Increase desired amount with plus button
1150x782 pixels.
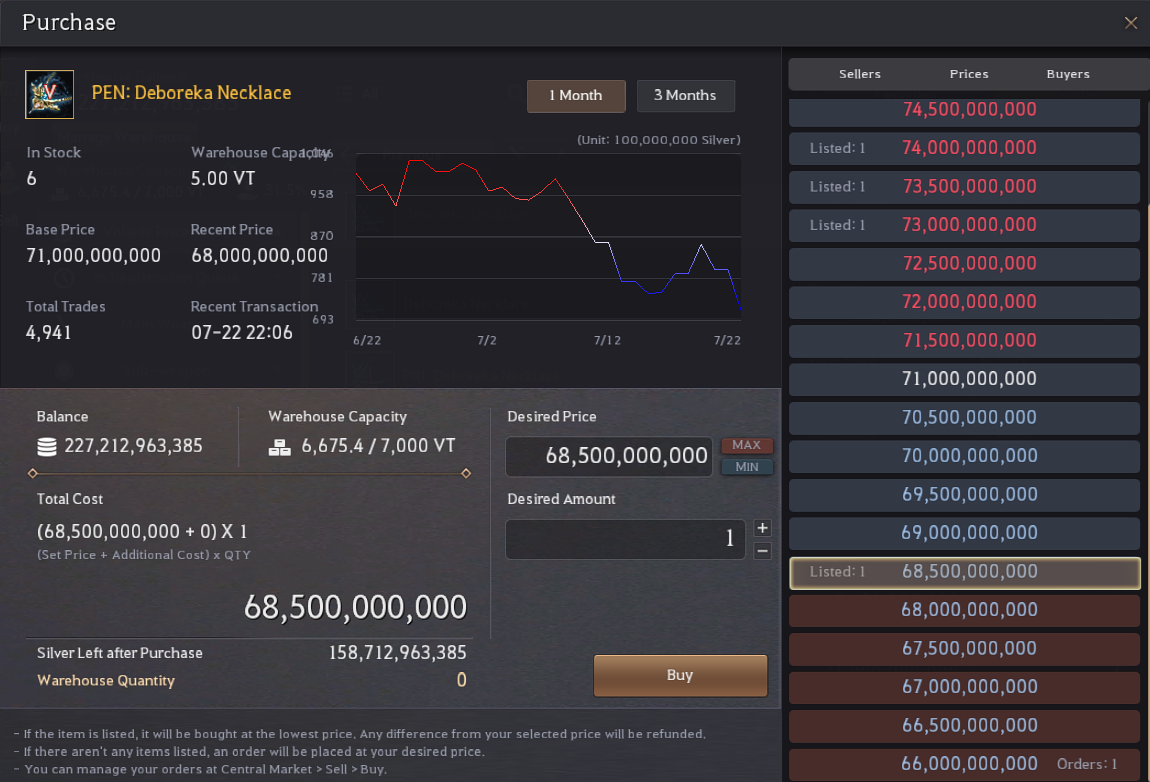pos(763,528)
